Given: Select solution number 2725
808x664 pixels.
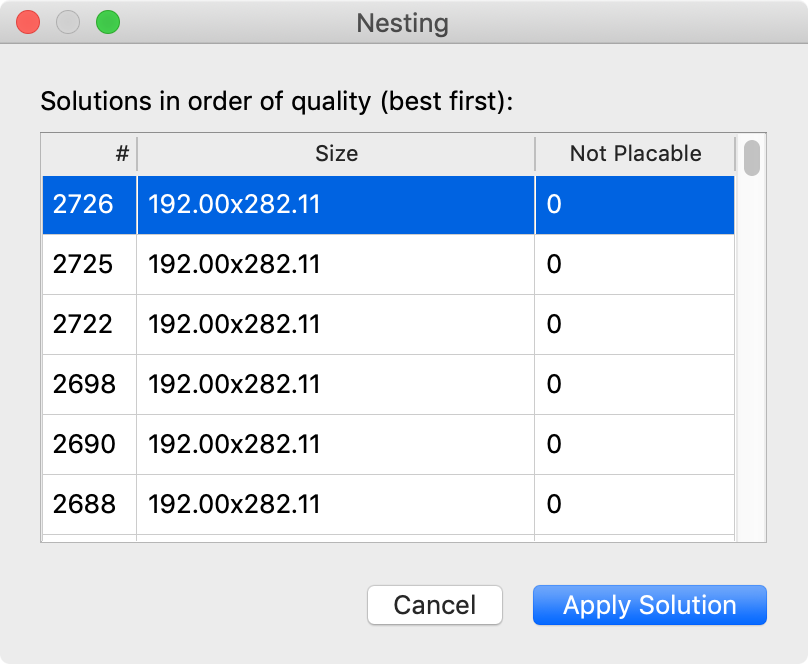Looking at the screenshot, I should point(84,265).
